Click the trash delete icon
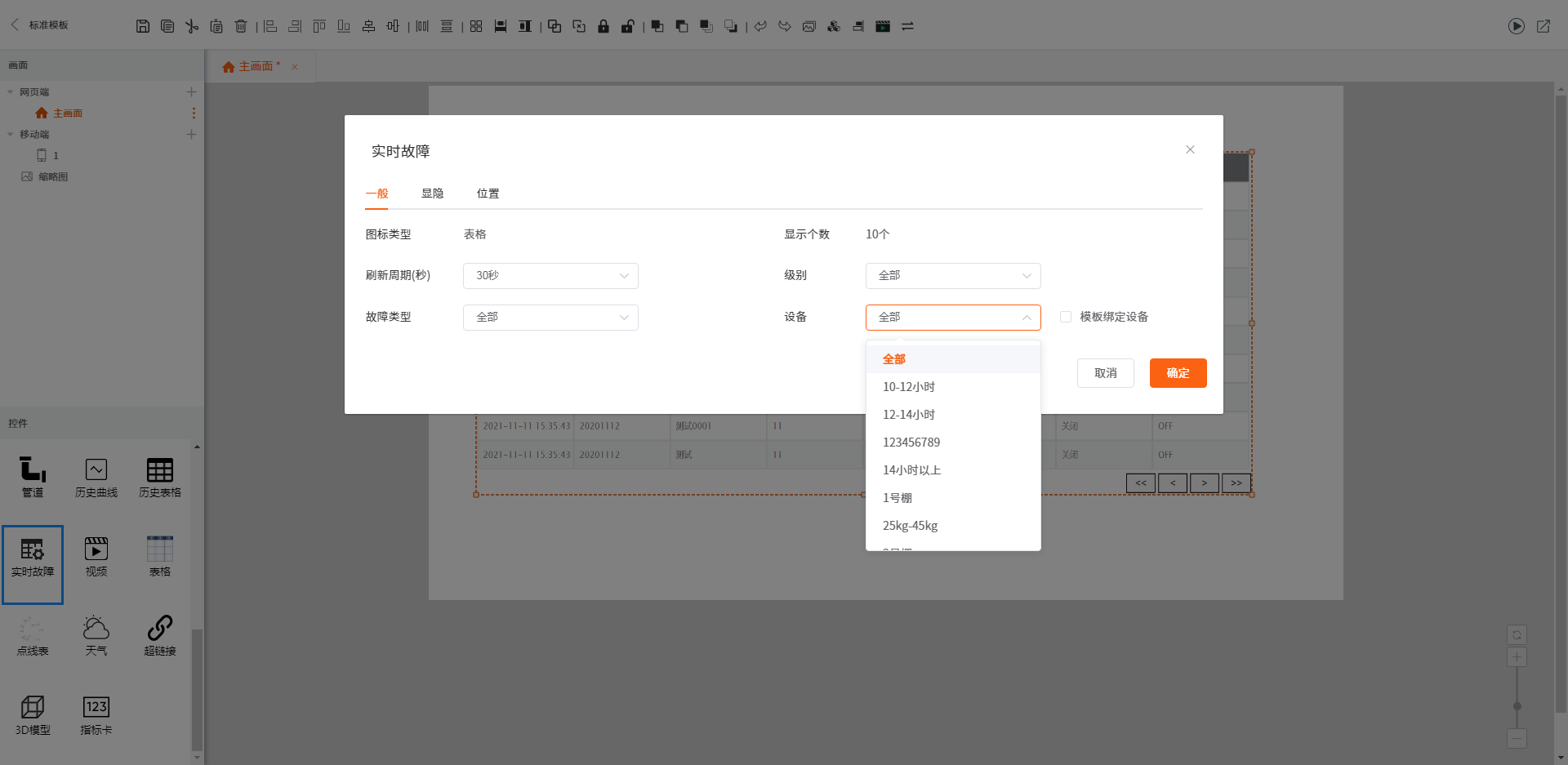The width and height of the screenshot is (1568, 765). 241,26
